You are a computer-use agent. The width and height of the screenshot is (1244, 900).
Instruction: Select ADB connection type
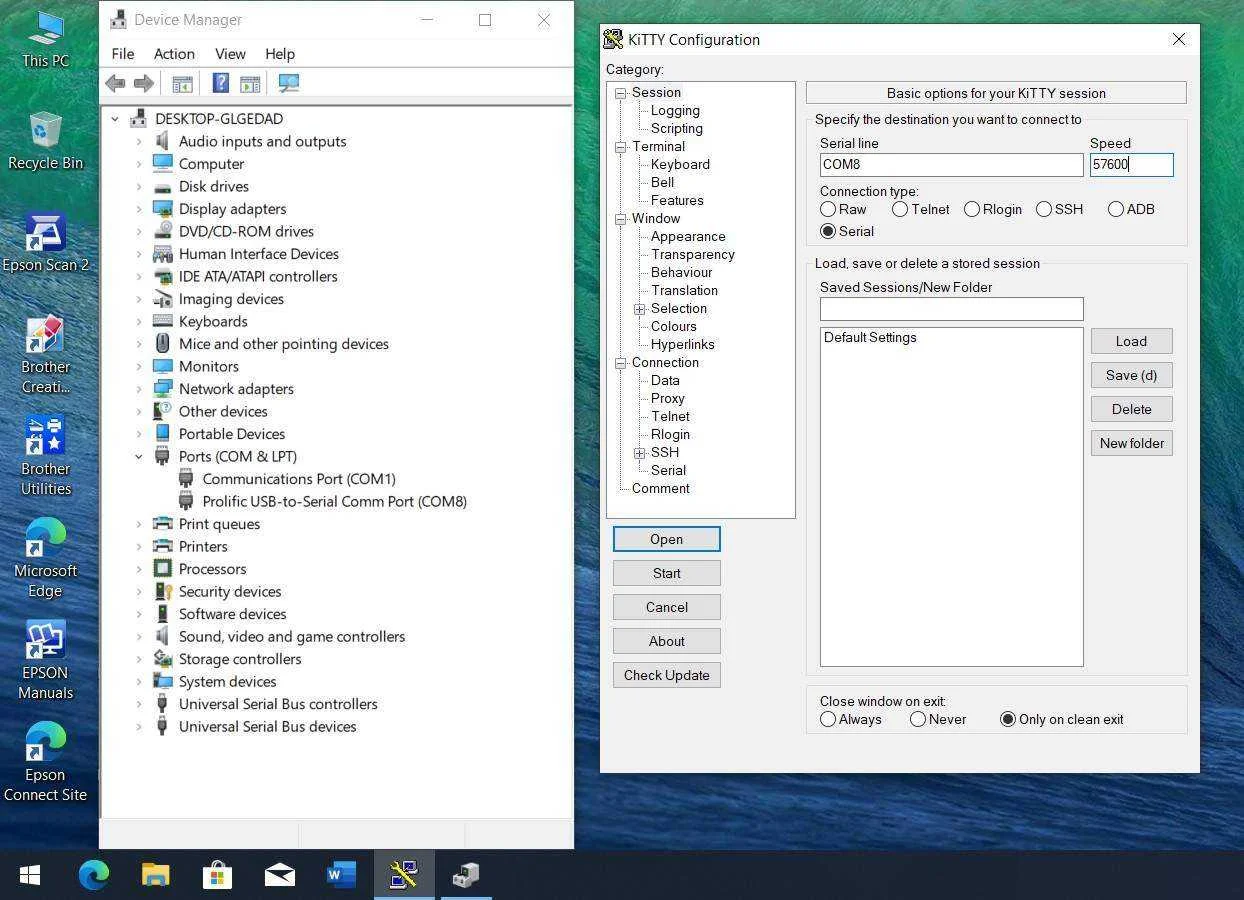pyautogui.click(x=1116, y=209)
